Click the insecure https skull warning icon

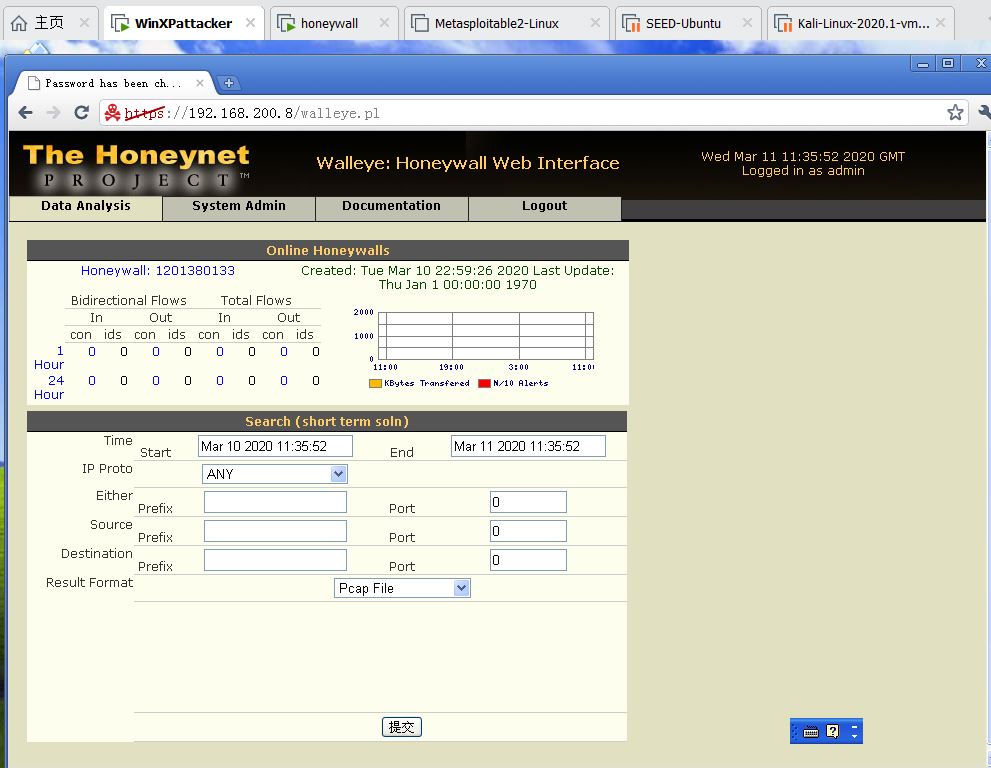click(112, 113)
